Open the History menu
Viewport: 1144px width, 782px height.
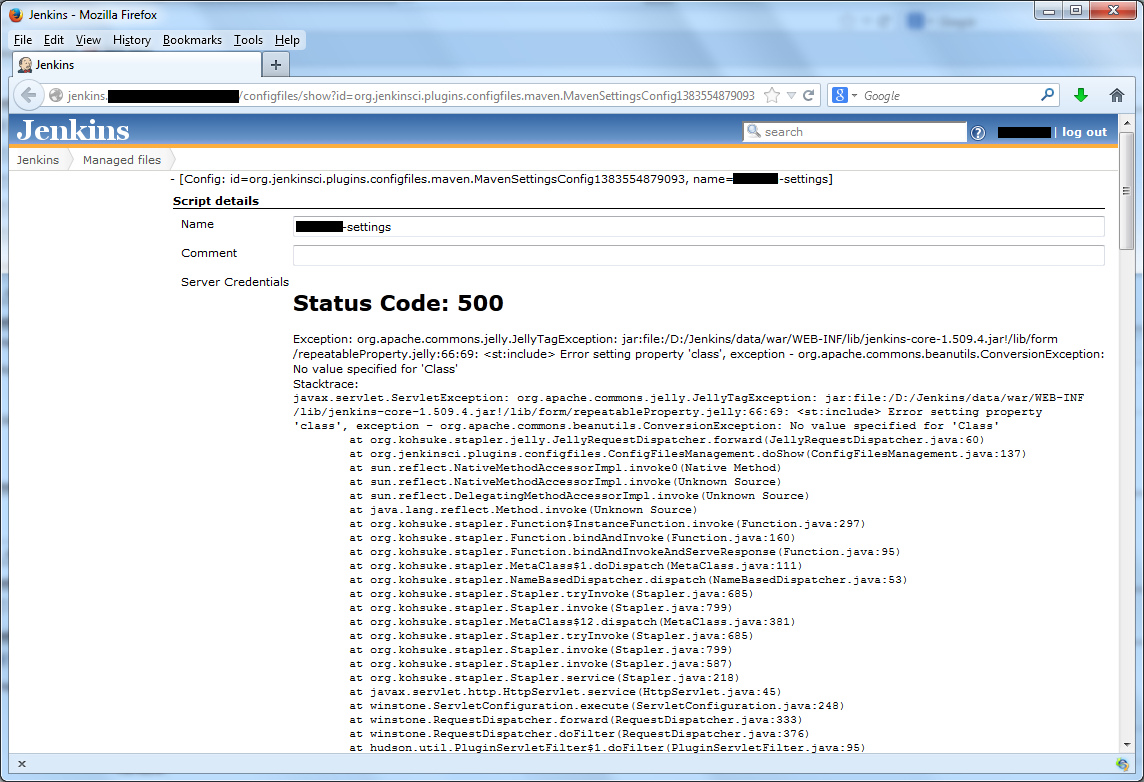[131, 40]
